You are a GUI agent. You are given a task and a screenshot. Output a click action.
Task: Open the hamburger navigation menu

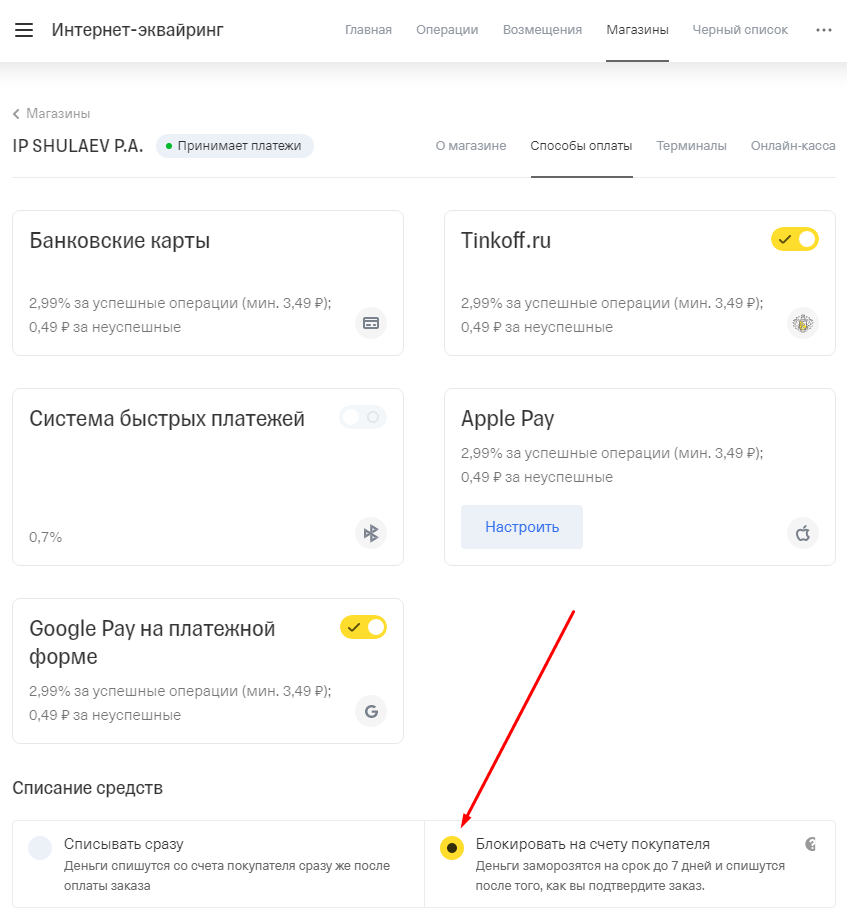pos(24,30)
